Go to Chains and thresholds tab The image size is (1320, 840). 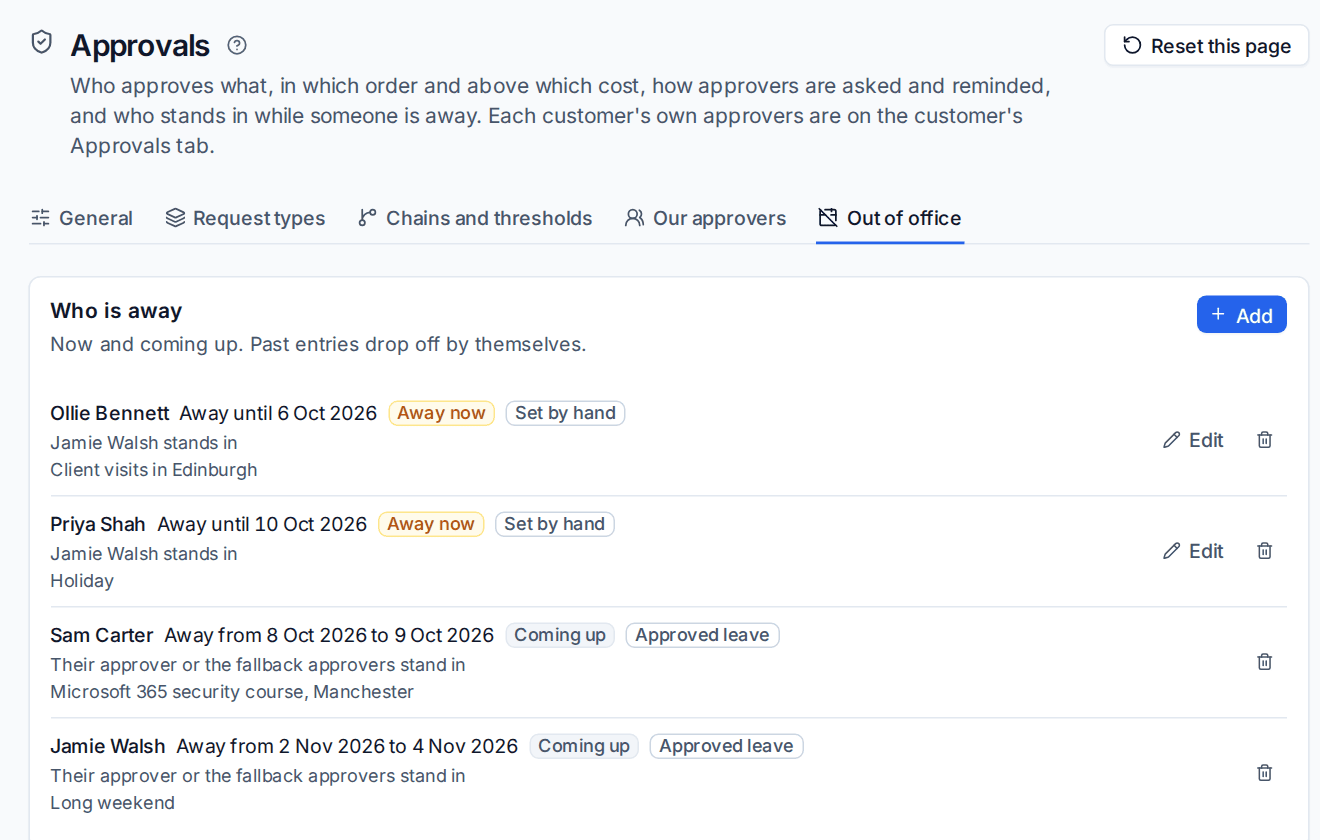tap(475, 218)
